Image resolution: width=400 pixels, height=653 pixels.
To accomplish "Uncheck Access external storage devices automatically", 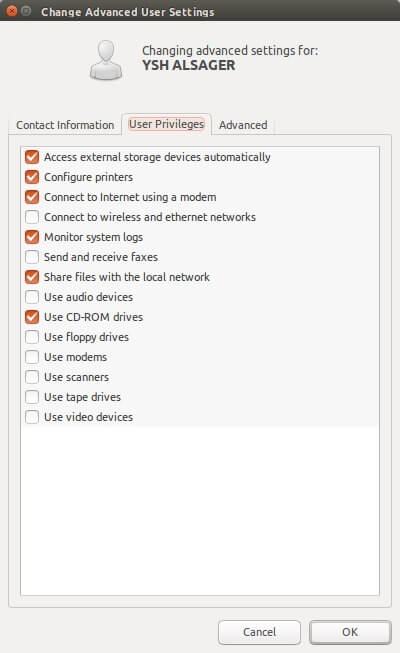I will (x=32, y=157).
